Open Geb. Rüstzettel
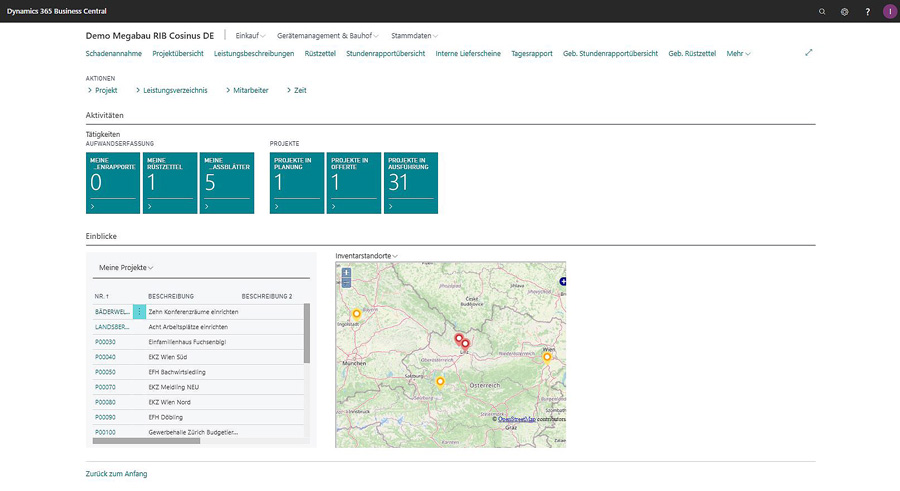Image resolution: width=900 pixels, height=491 pixels. pos(692,53)
